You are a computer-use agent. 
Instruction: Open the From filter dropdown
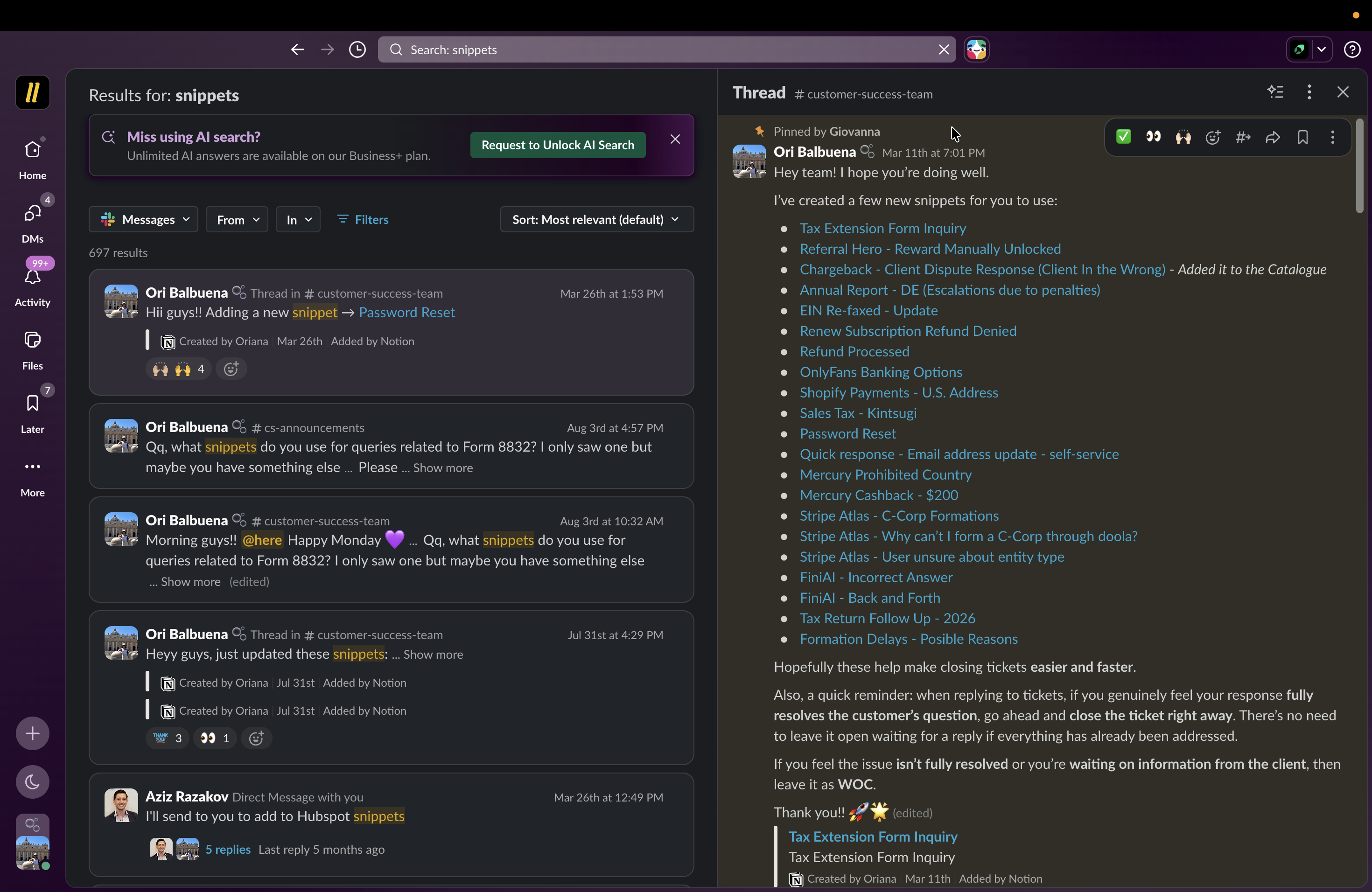[237, 220]
